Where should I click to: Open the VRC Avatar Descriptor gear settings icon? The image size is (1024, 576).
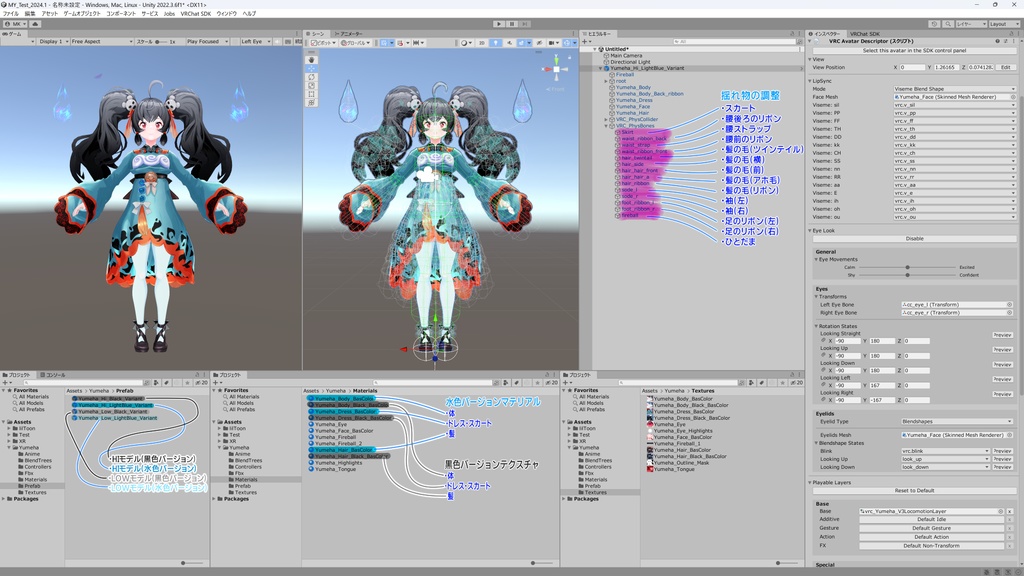[1005, 41]
